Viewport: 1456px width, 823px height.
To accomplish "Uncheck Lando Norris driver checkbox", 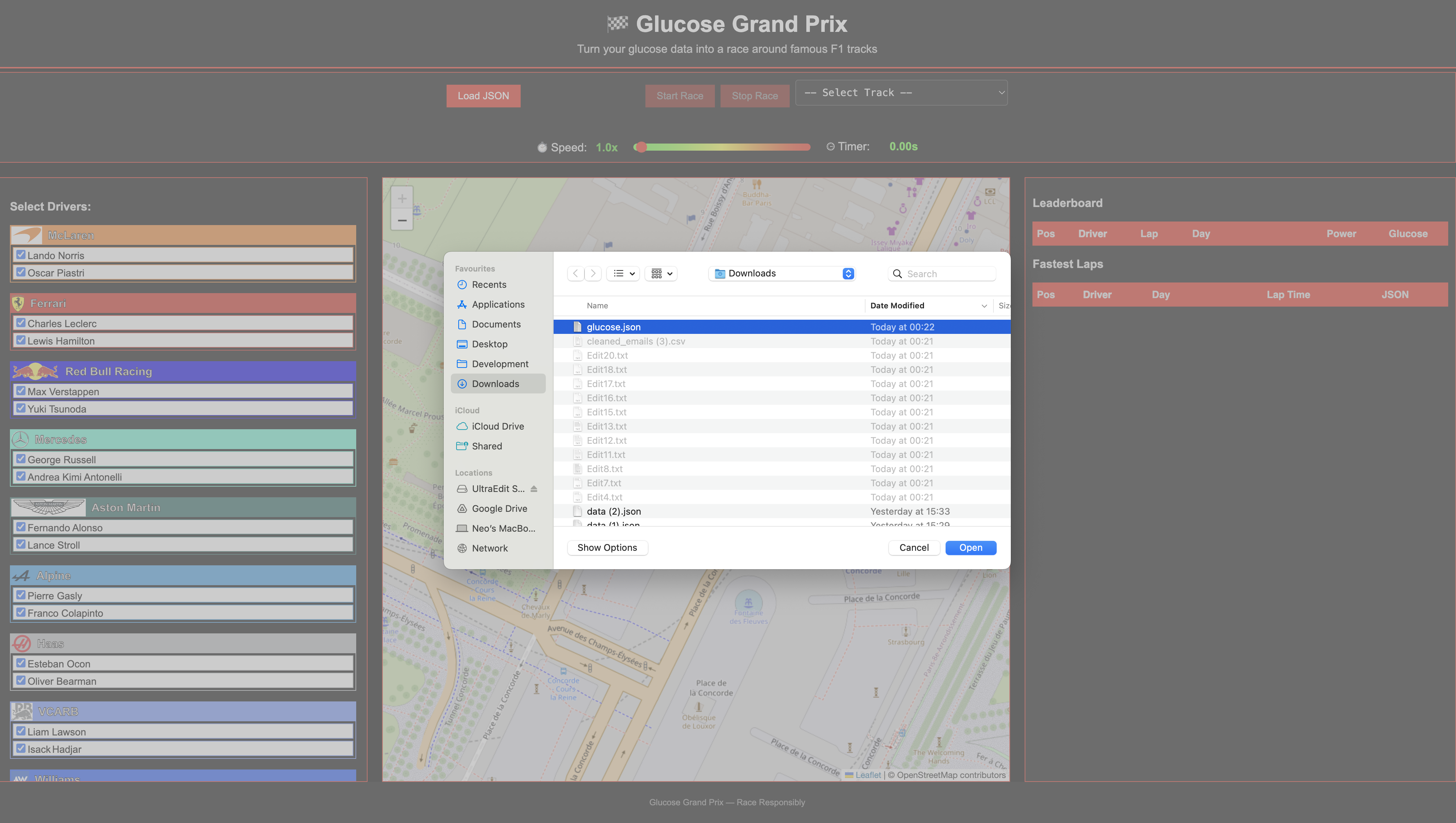I will coord(21,255).
